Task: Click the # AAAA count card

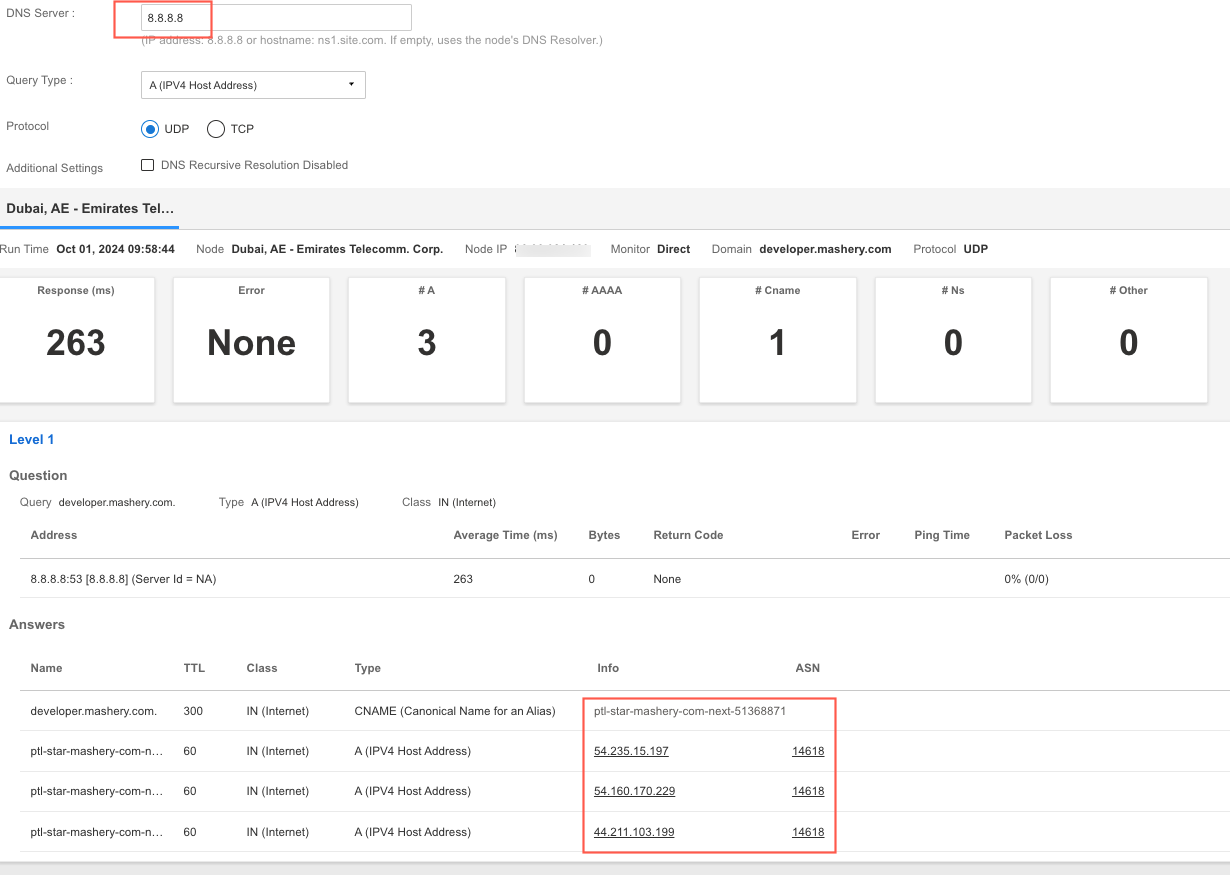Action: (x=602, y=340)
